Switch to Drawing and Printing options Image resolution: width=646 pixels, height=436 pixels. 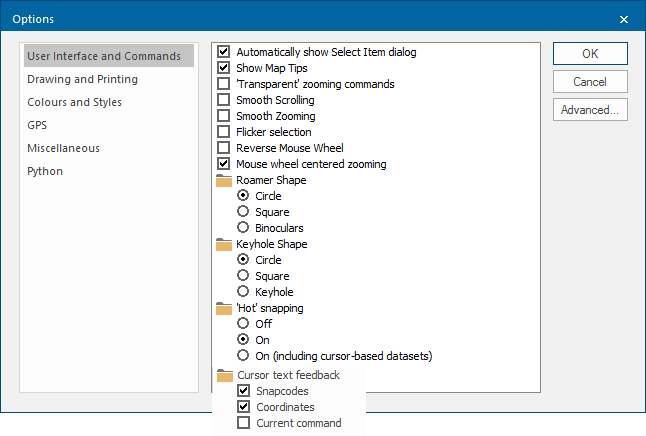[x=82, y=79]
